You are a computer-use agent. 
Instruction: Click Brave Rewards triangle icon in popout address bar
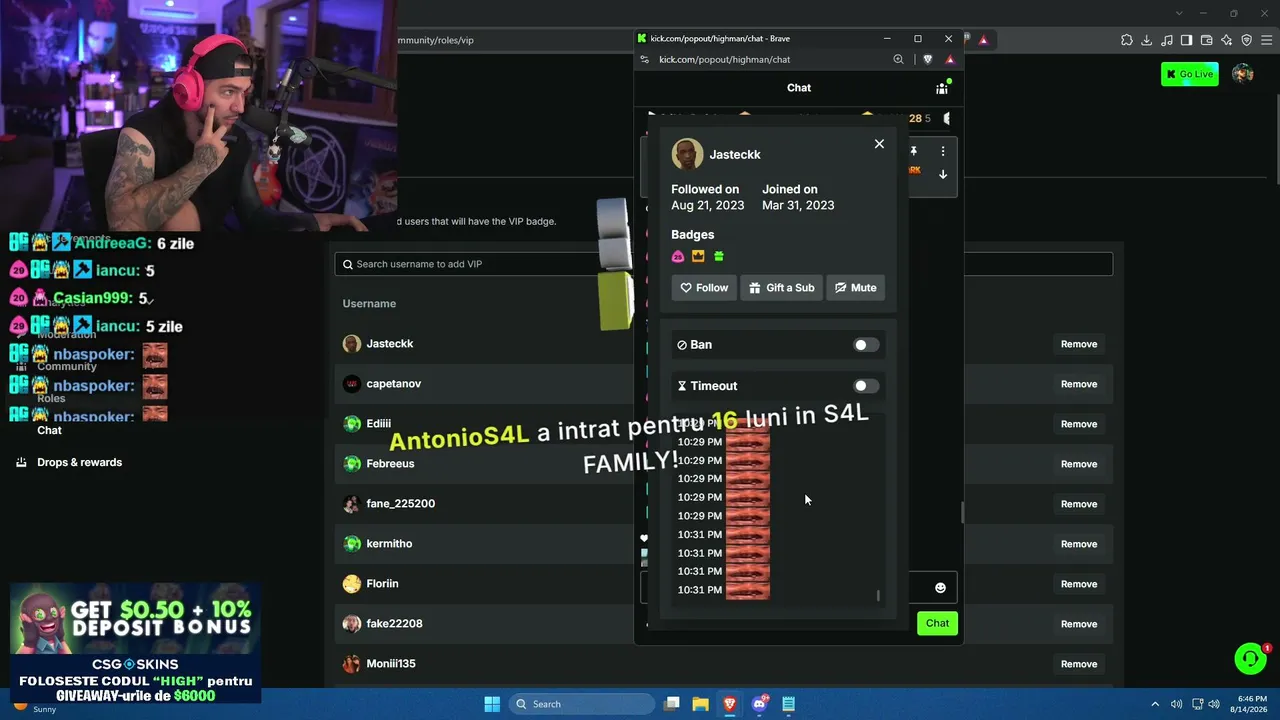click(x=950, y=60)
